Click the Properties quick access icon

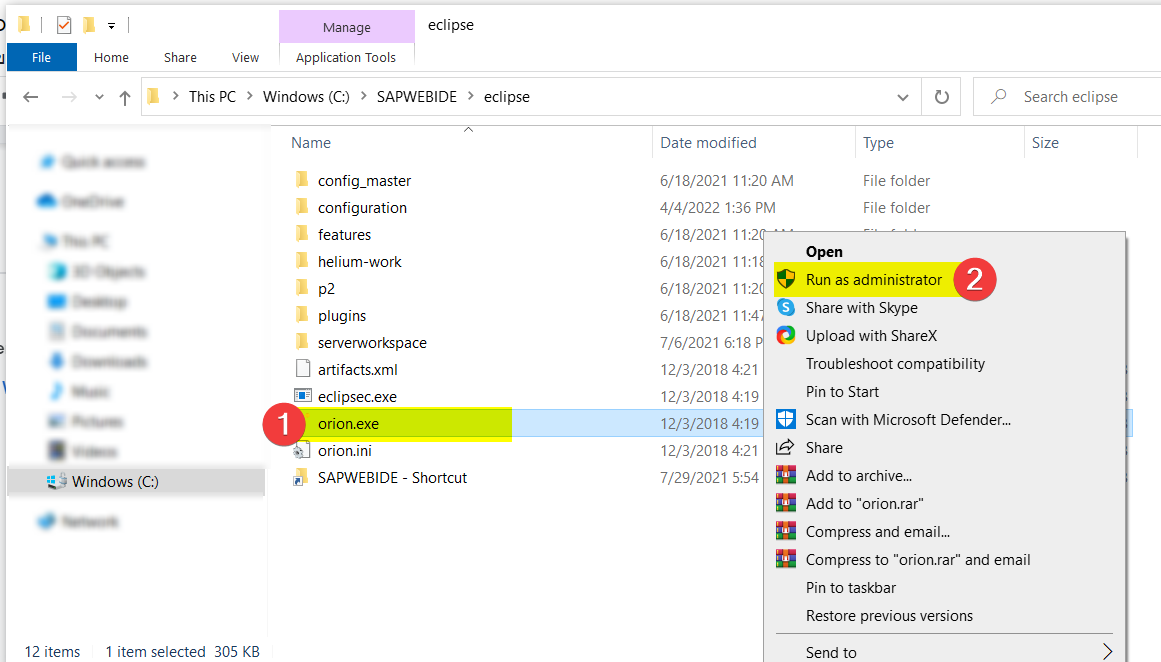pyautogui.click(x=64, y=25)
